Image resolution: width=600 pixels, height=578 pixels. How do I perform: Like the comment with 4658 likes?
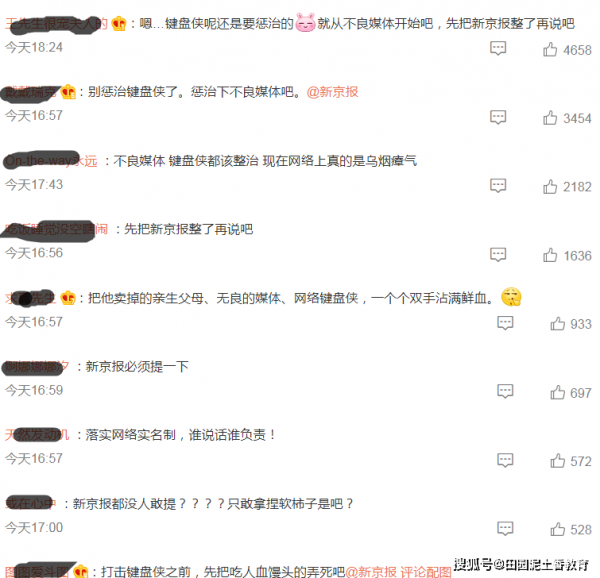(550, 49)
